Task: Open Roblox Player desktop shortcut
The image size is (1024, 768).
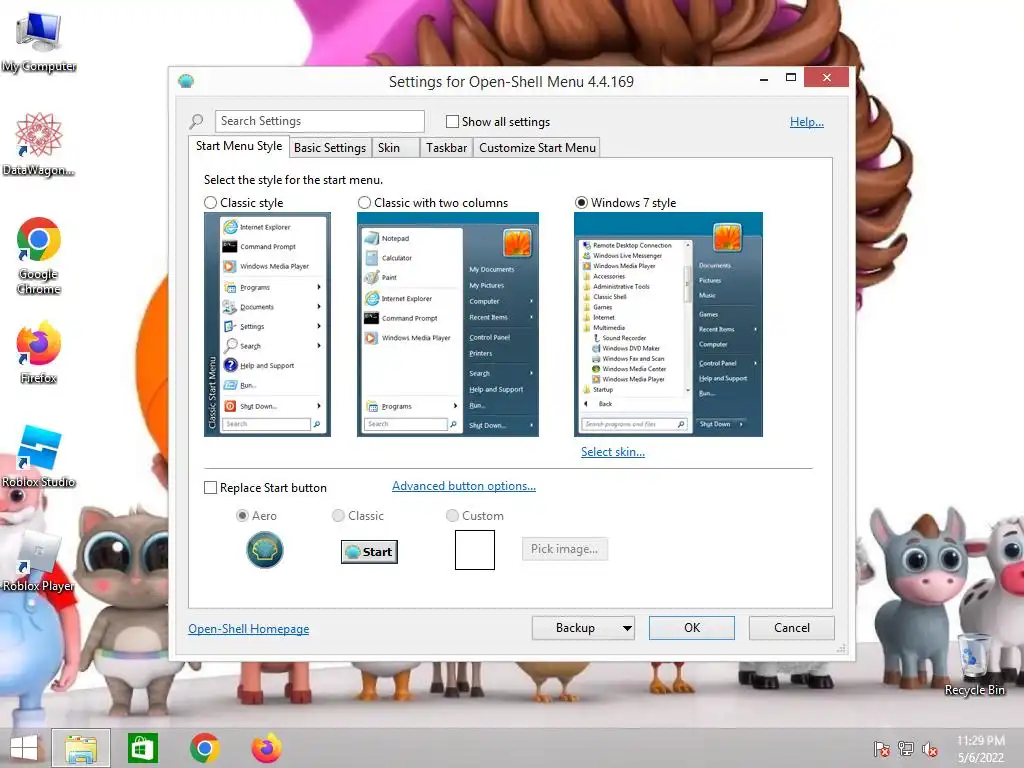Action: [x=39, y=560]
